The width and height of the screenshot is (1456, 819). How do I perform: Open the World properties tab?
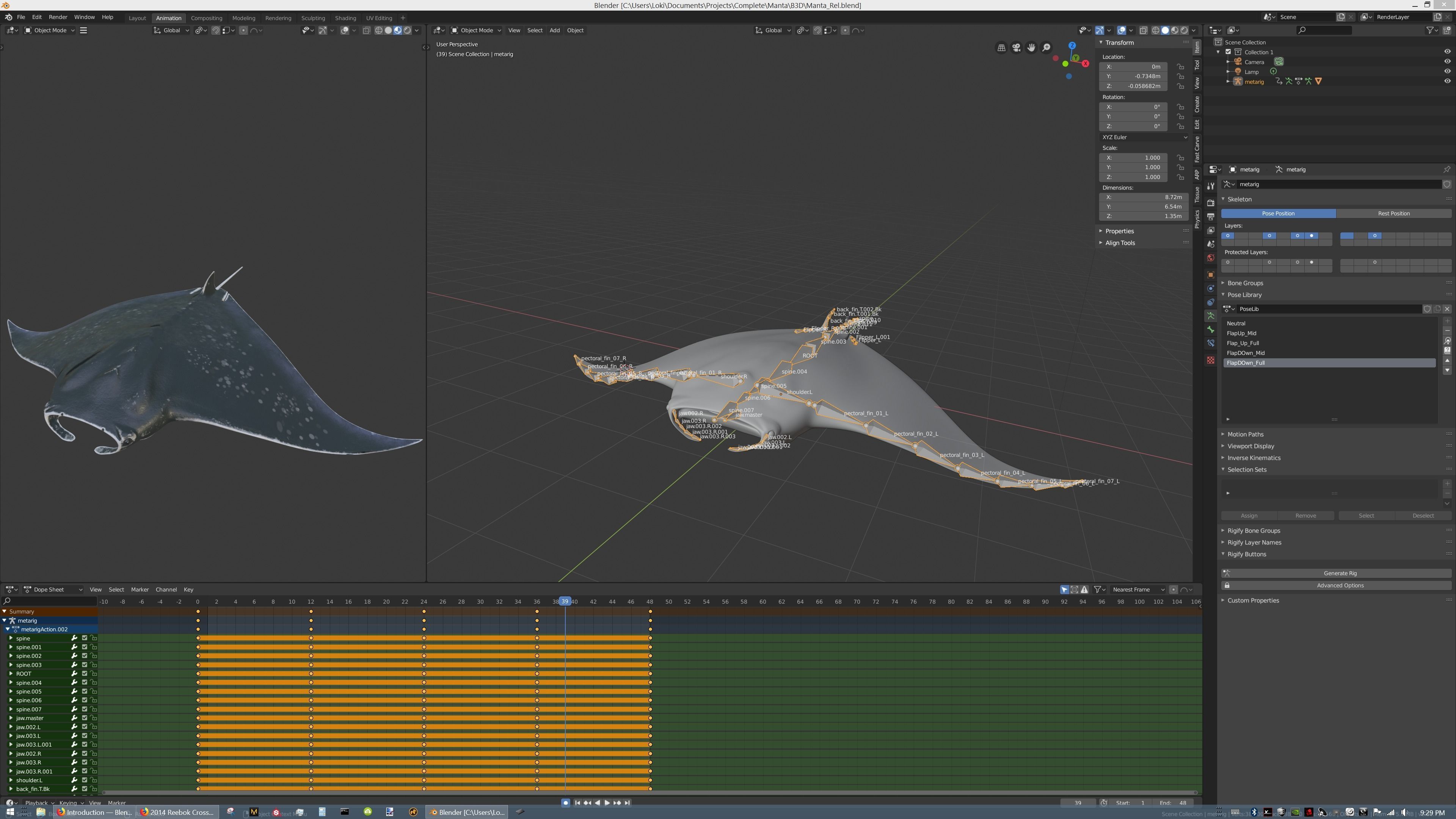click(1211, 258)
